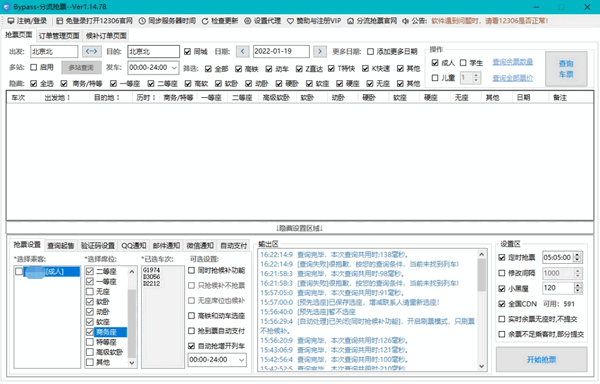Screen dimensions: 600x384
Task: Open 自动支付 tab
Action: click(x=233, y=246)
